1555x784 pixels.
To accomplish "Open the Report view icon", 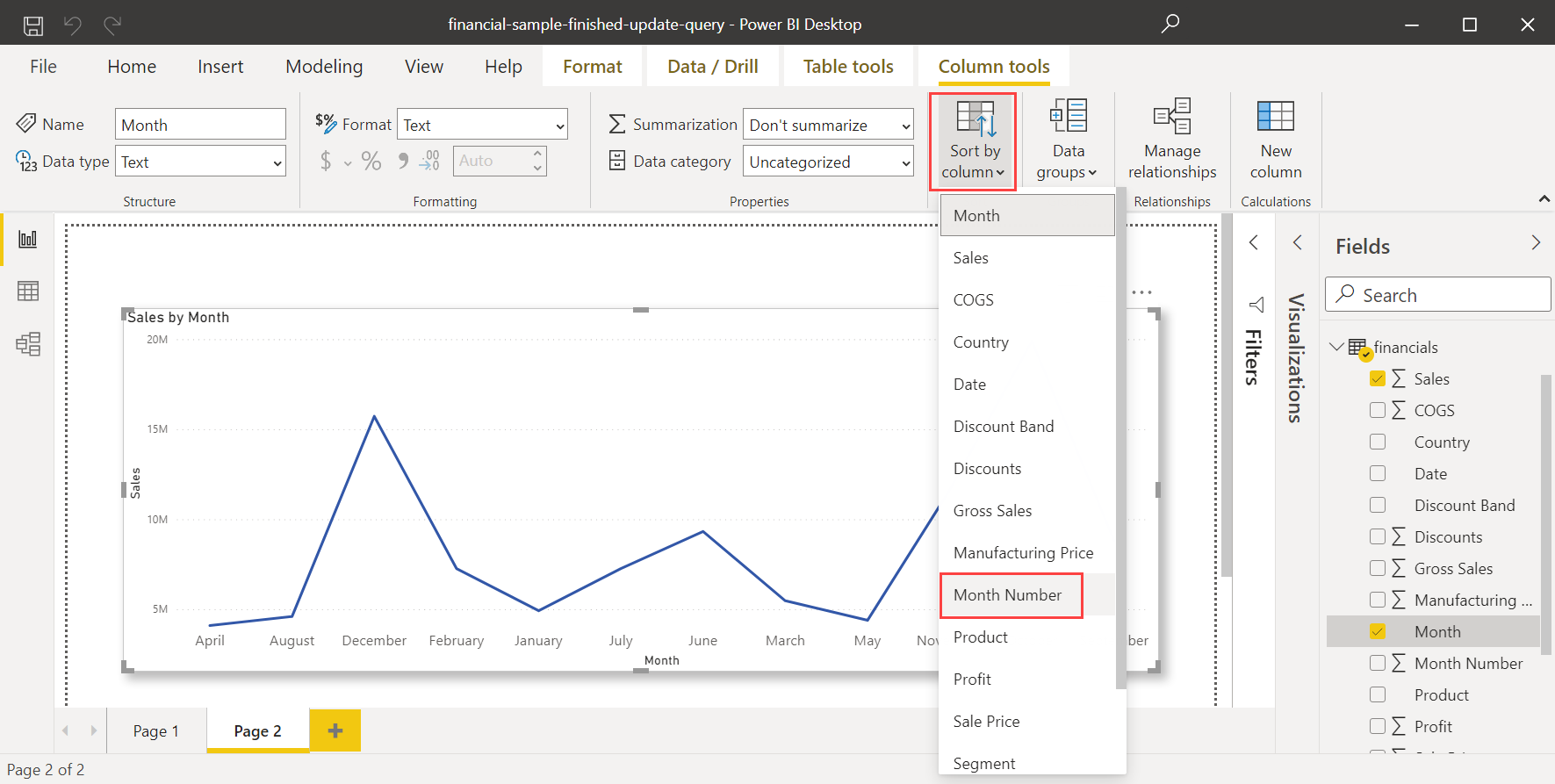I will [28, 239].
